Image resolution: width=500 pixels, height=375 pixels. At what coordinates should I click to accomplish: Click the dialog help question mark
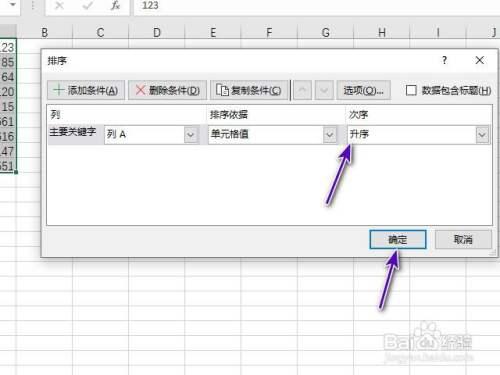444,60
